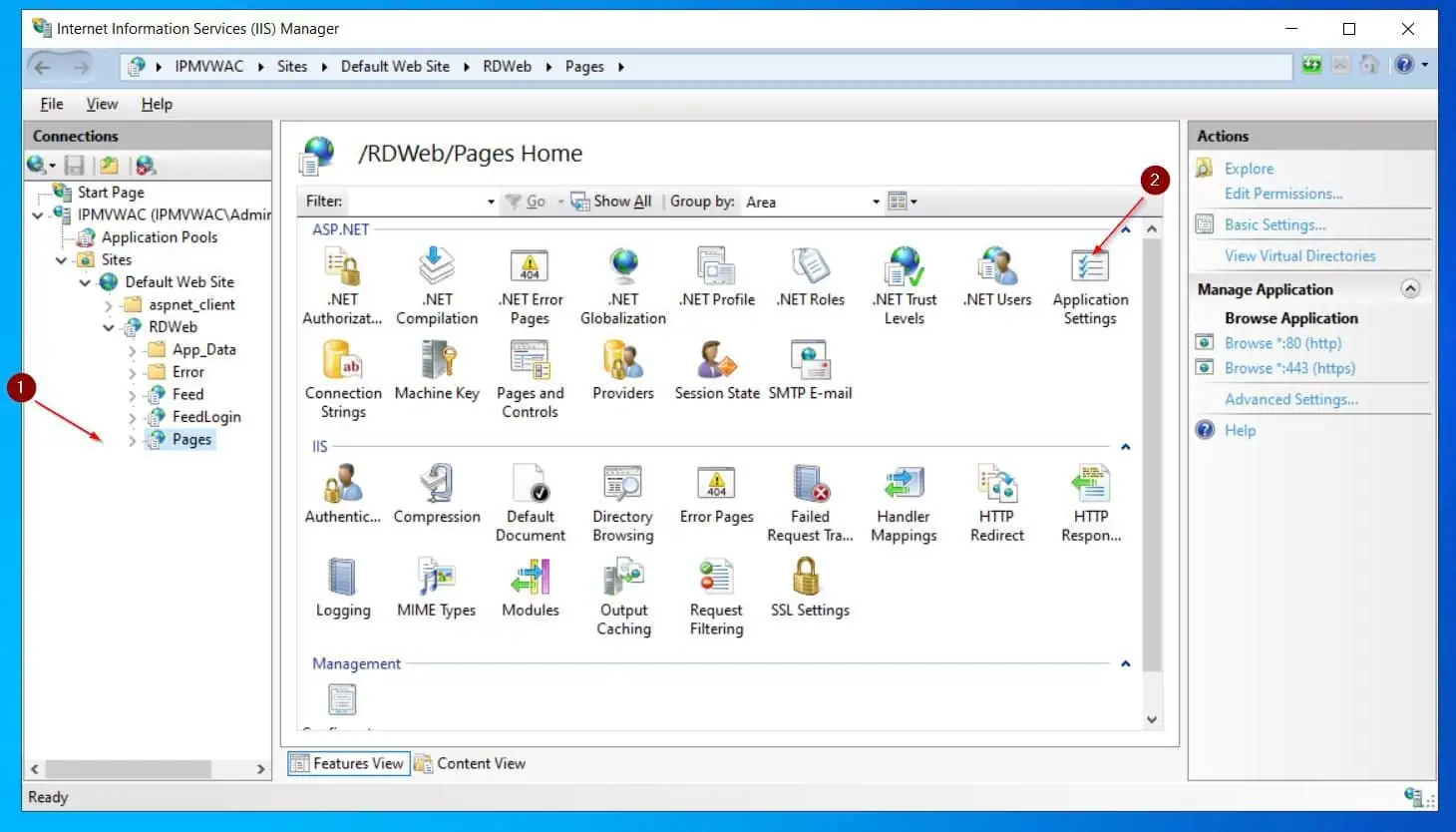Image resolution: width=1456 pixels, height=832 pixels.
Task: Collapse the Default Web Site node
Action: 85,282
